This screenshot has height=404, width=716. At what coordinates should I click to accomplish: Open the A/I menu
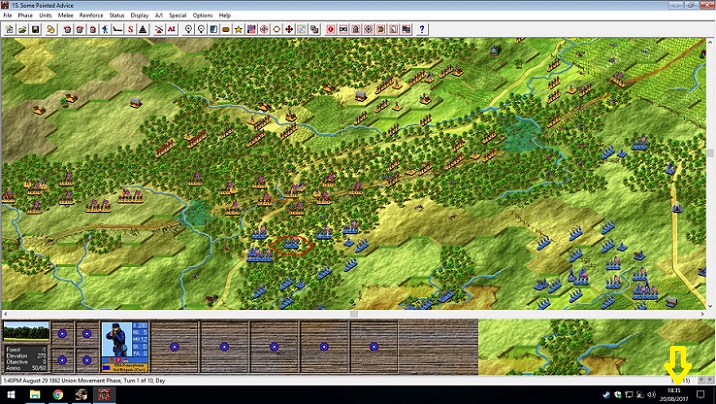[158, 15]
